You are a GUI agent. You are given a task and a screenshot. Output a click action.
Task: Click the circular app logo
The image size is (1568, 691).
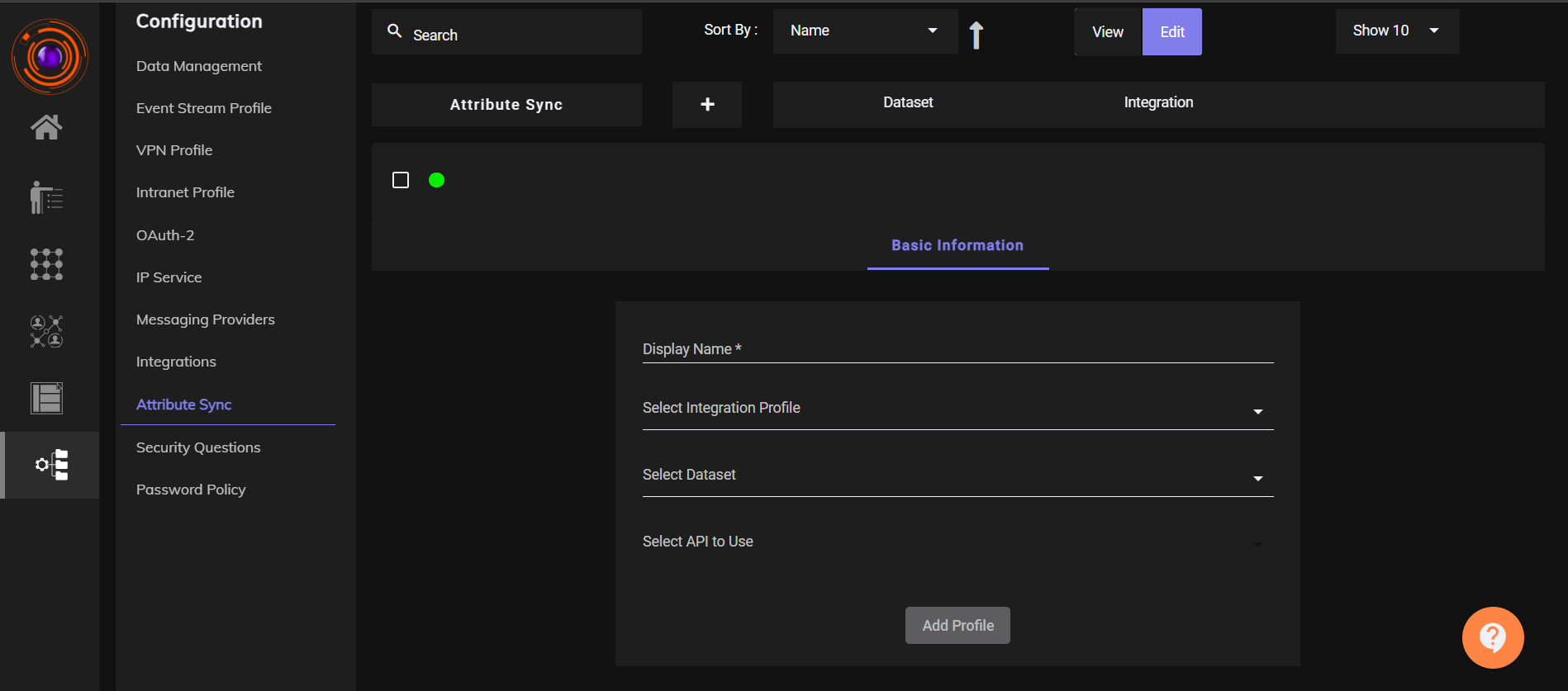coord(50,56)
